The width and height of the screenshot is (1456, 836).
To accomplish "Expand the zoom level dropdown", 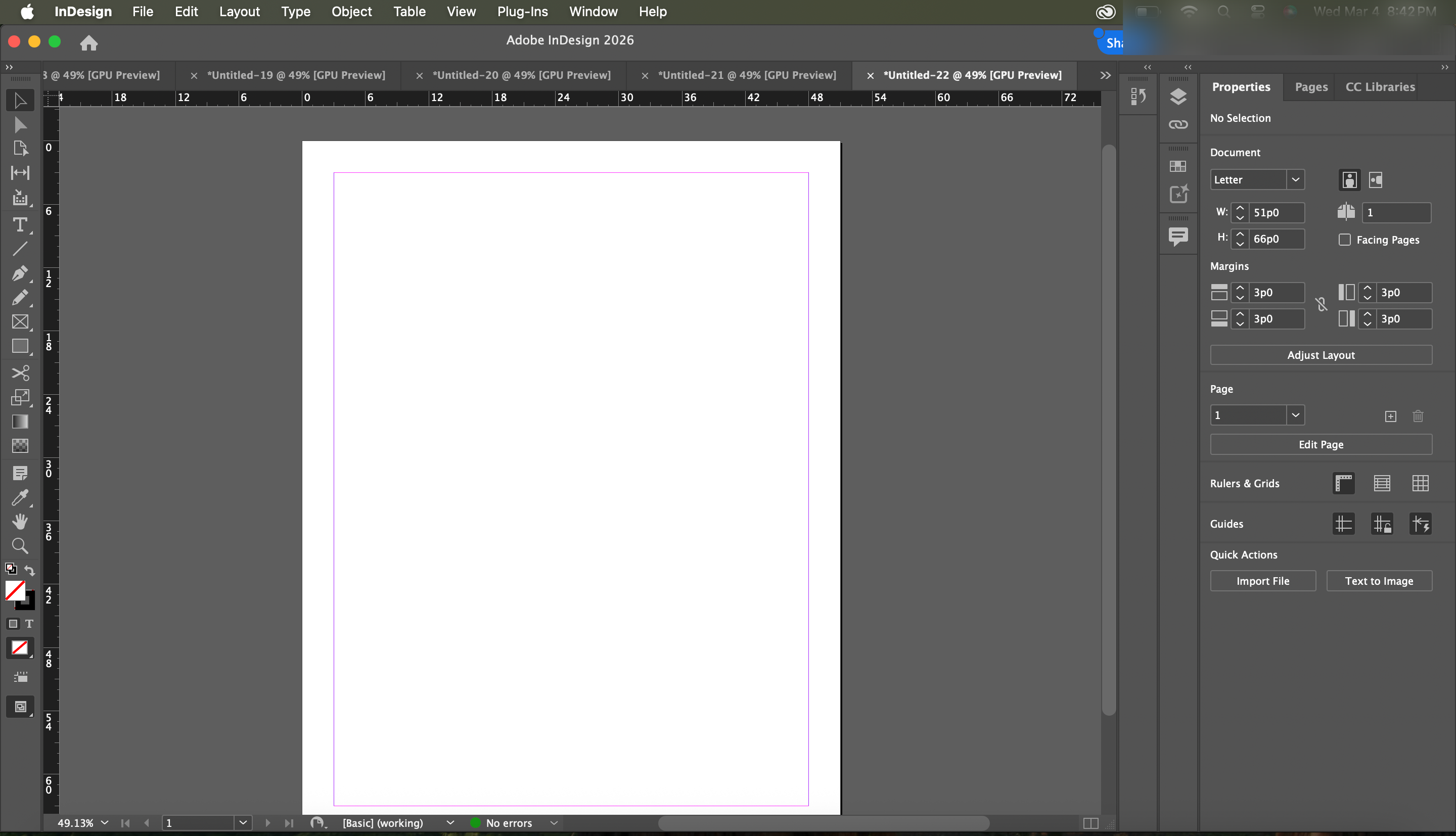I will 105,823.
